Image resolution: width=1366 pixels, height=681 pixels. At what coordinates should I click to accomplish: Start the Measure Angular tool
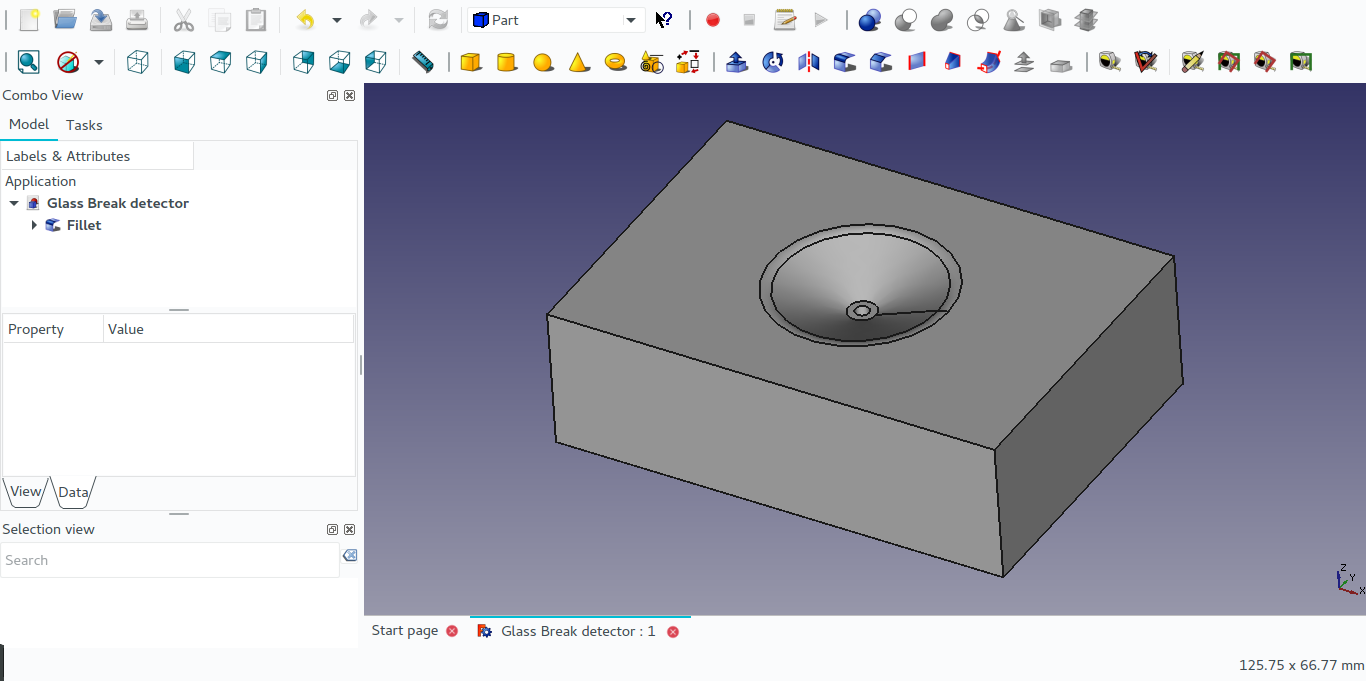pos(1145,62)
